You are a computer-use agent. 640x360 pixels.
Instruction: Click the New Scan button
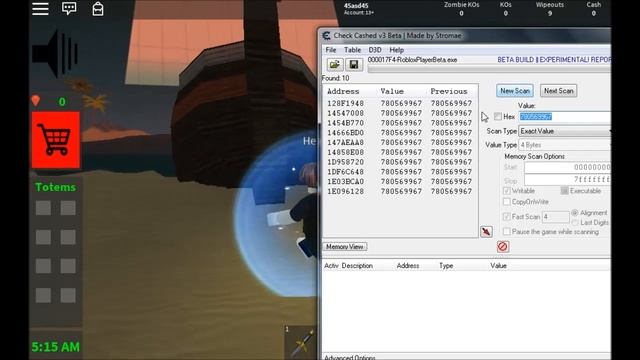point(515,91)
